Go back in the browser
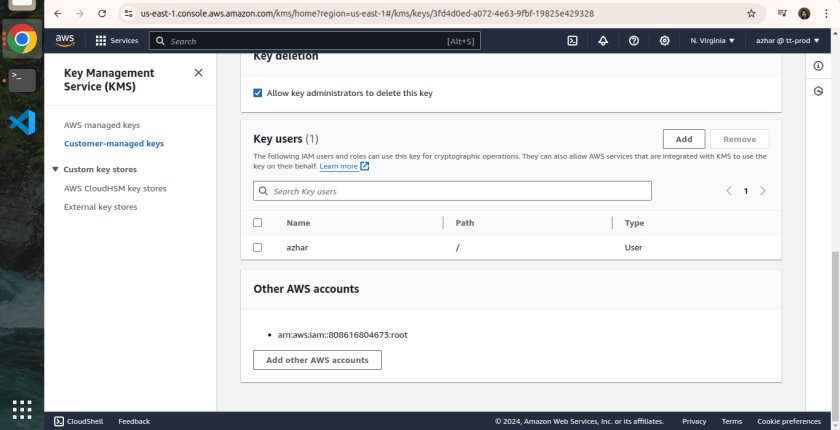The height and width of the screenshot is (430, 840). coord(58,13)
